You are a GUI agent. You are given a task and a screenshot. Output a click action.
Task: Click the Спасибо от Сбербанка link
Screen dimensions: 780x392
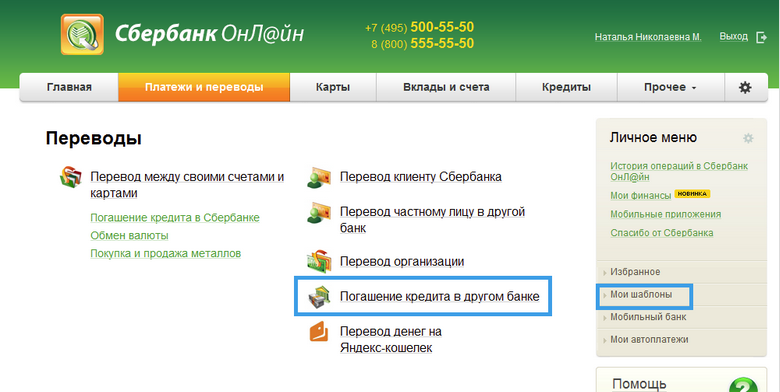pos(662,233)
